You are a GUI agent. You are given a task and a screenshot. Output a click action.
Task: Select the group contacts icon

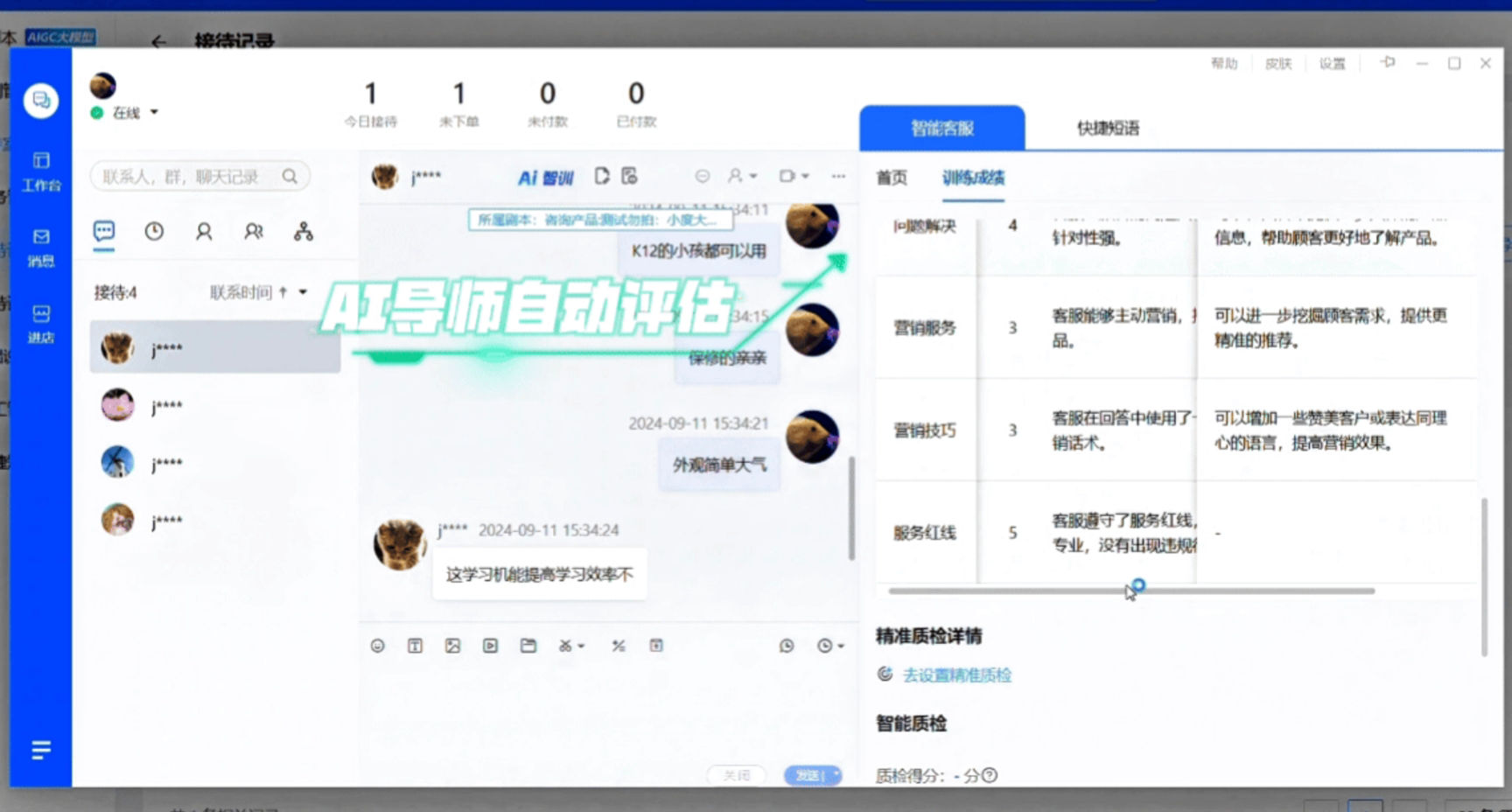point(254,232)
